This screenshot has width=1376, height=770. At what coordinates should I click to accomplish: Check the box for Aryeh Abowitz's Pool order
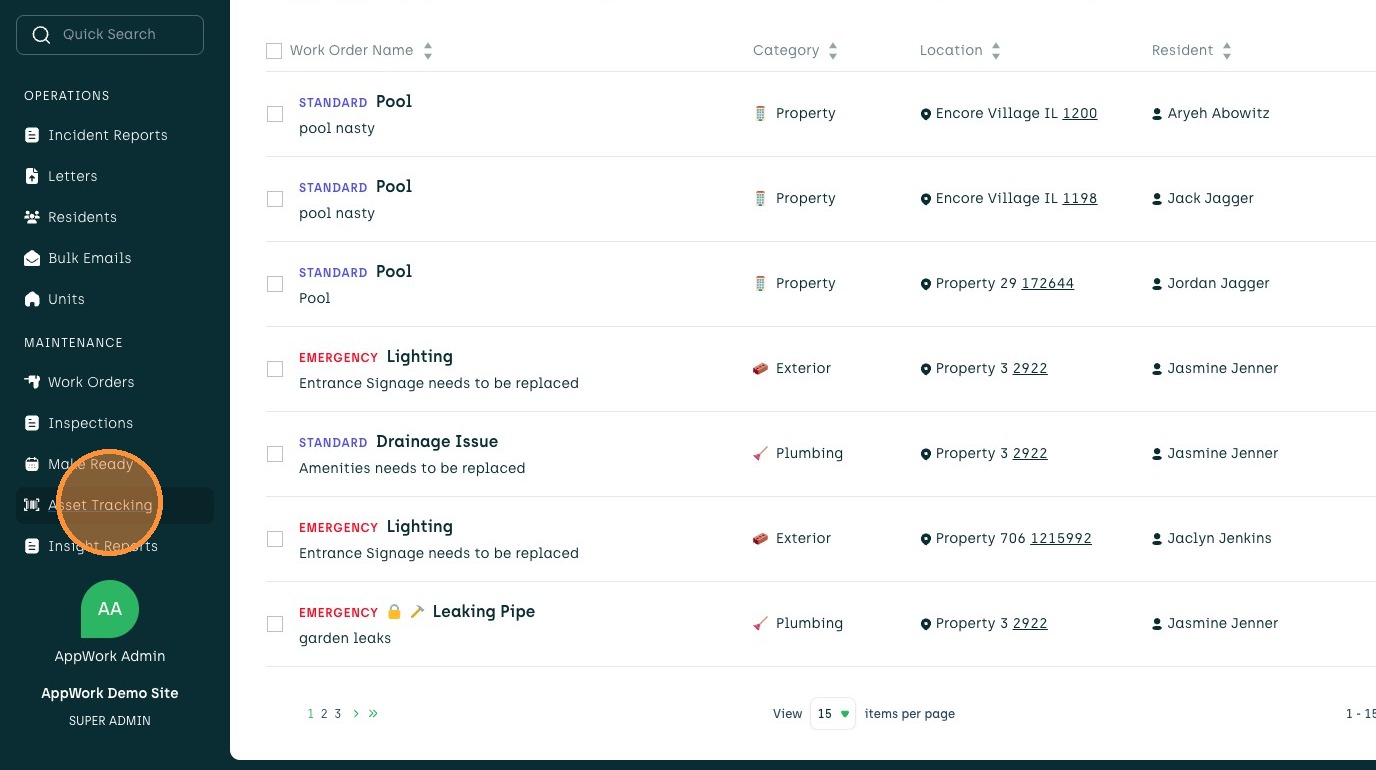275,114
